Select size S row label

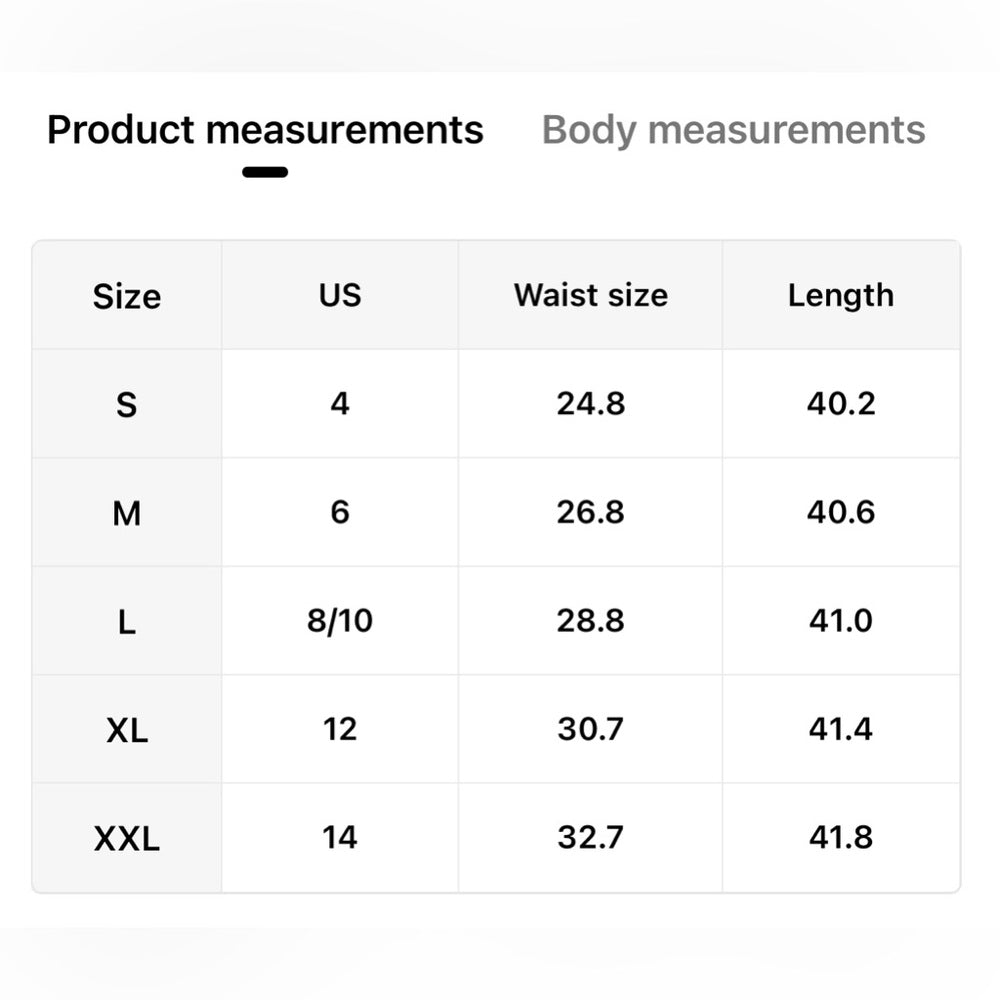coord(127,404)
